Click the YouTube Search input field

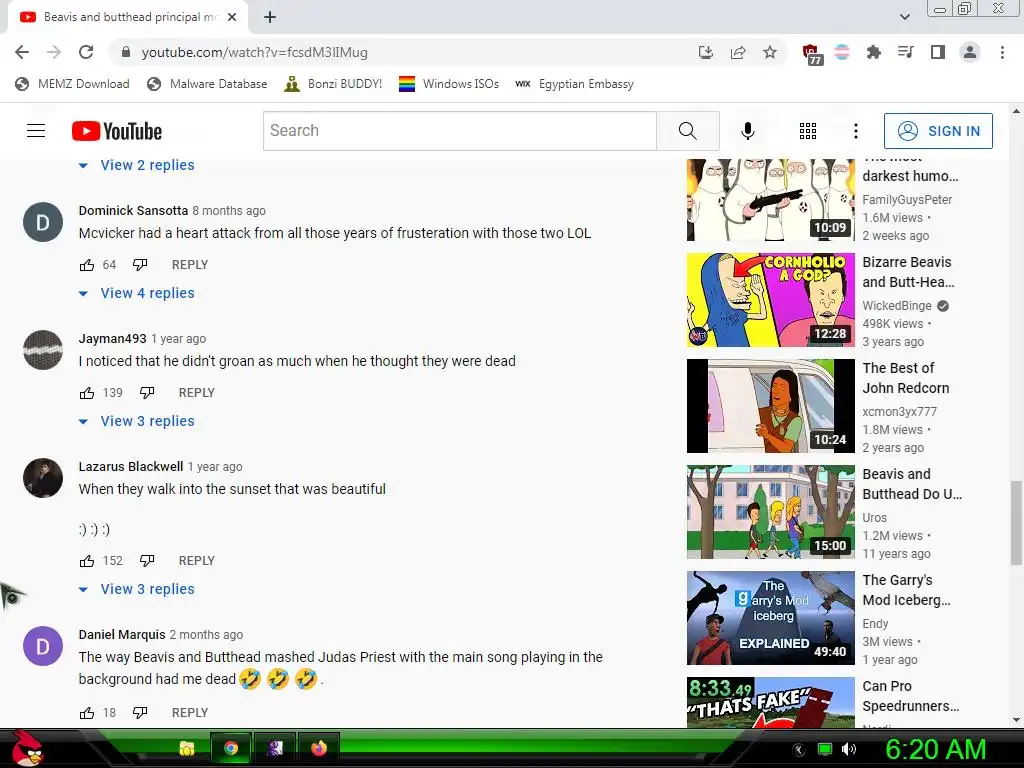click(460, 131)
